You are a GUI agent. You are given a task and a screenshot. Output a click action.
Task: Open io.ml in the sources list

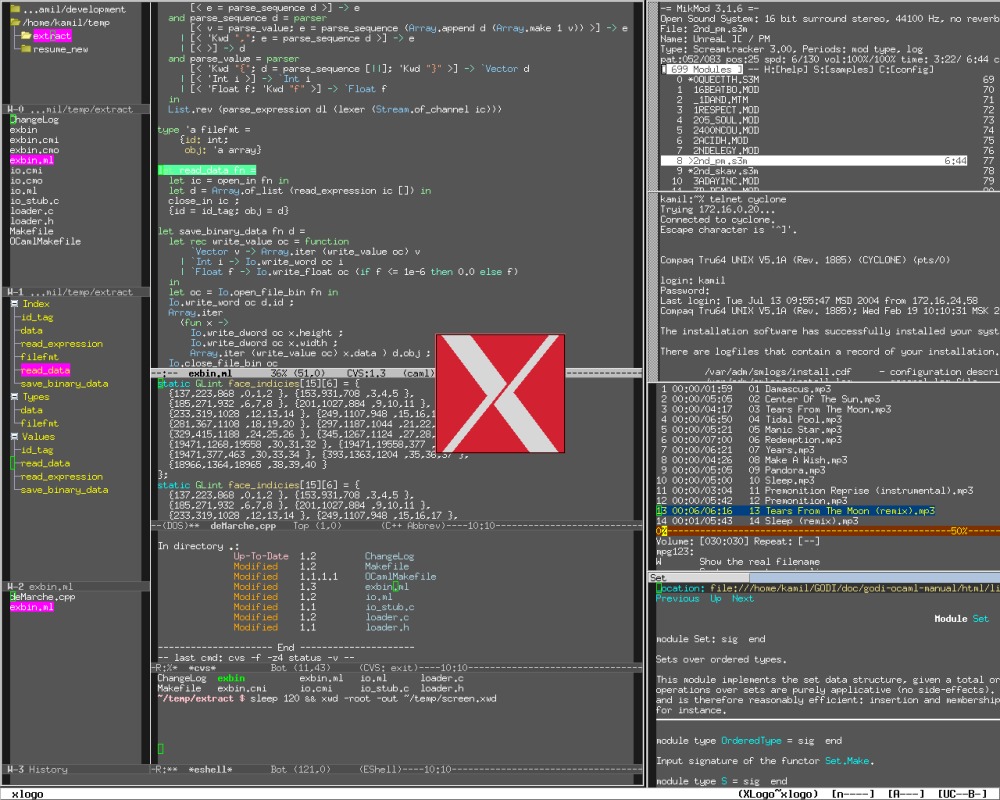click(23, 191)
